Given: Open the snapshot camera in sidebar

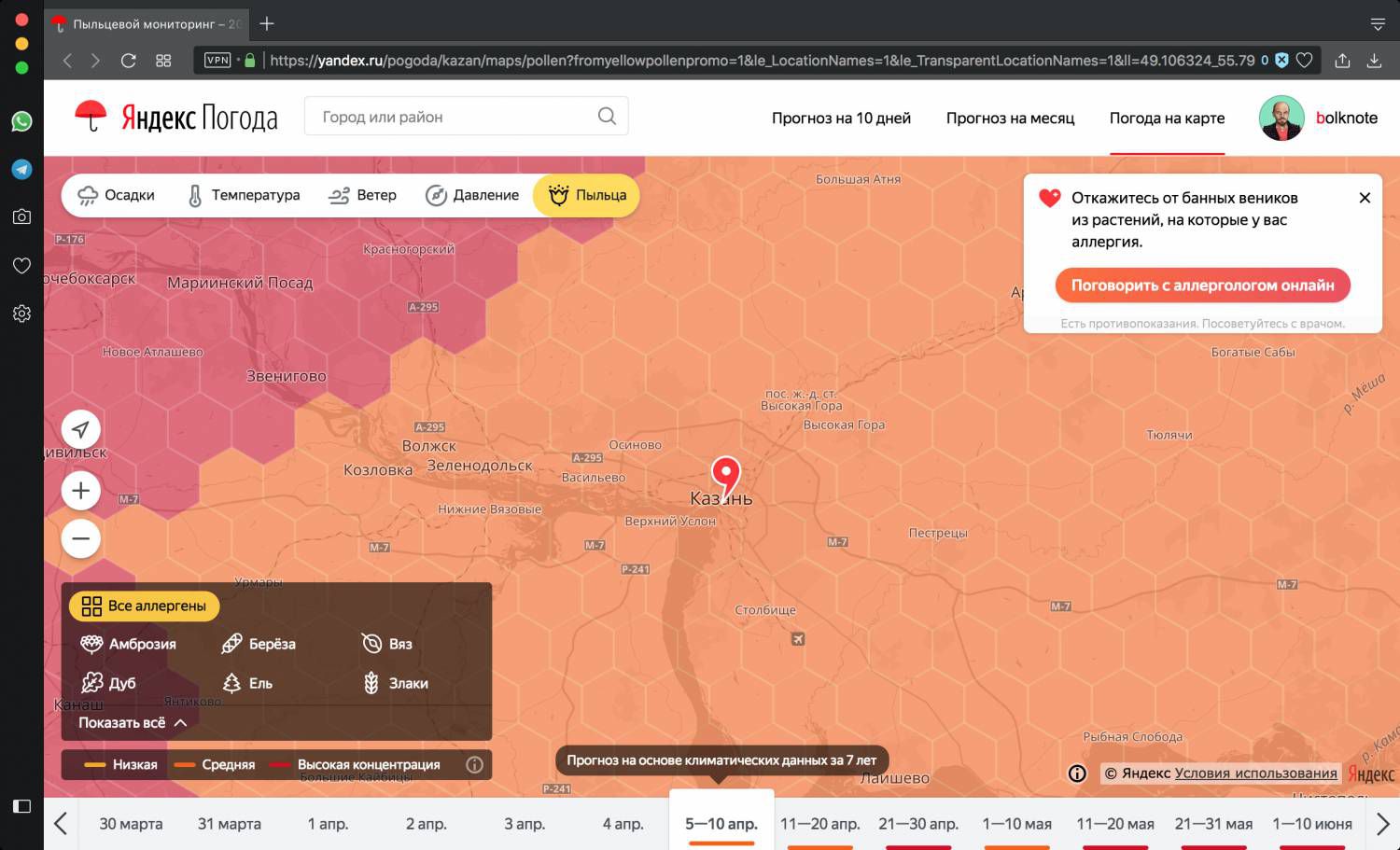Looking at the screenshot, I should click(x=21, y=216).
